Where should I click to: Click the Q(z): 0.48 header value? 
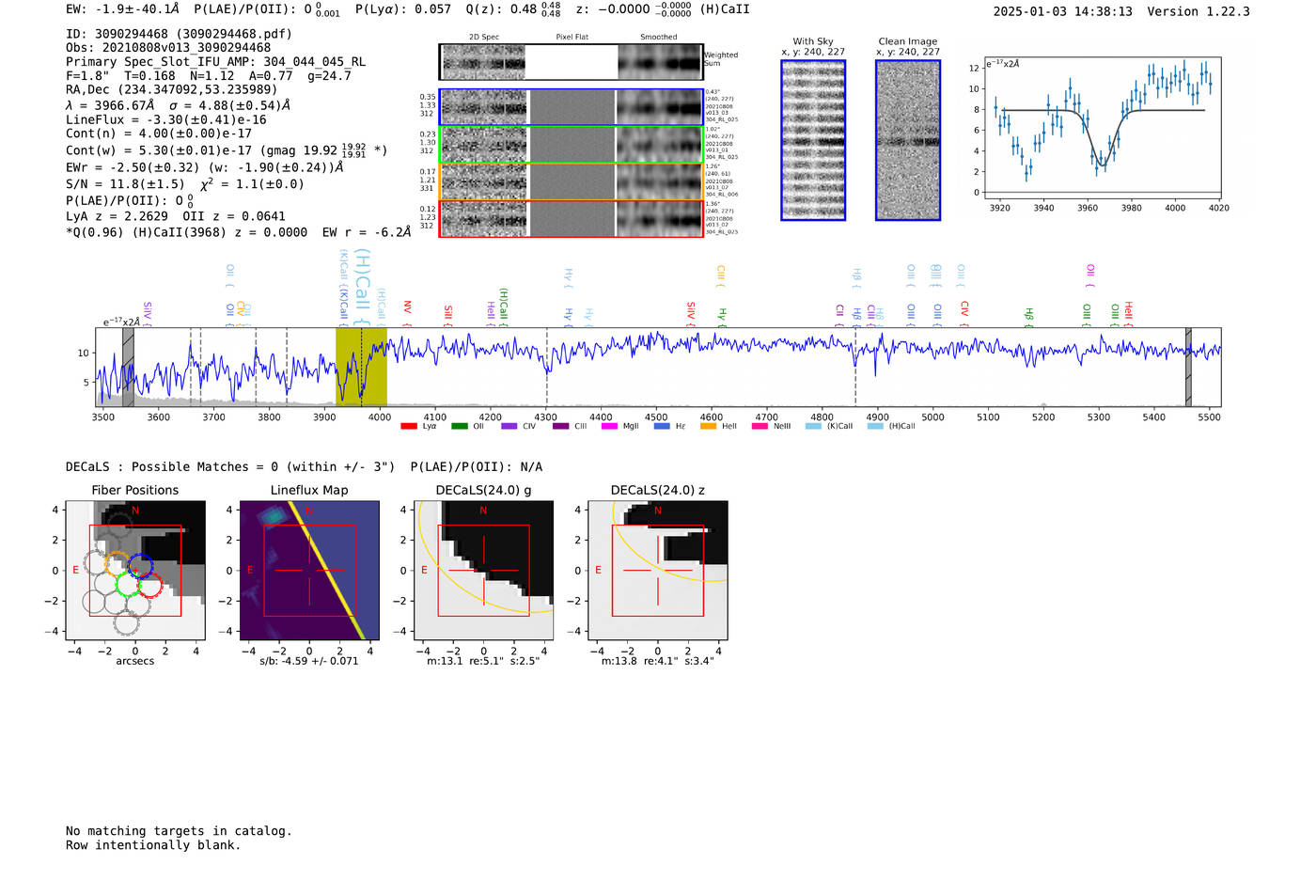[x=513, y=9]
